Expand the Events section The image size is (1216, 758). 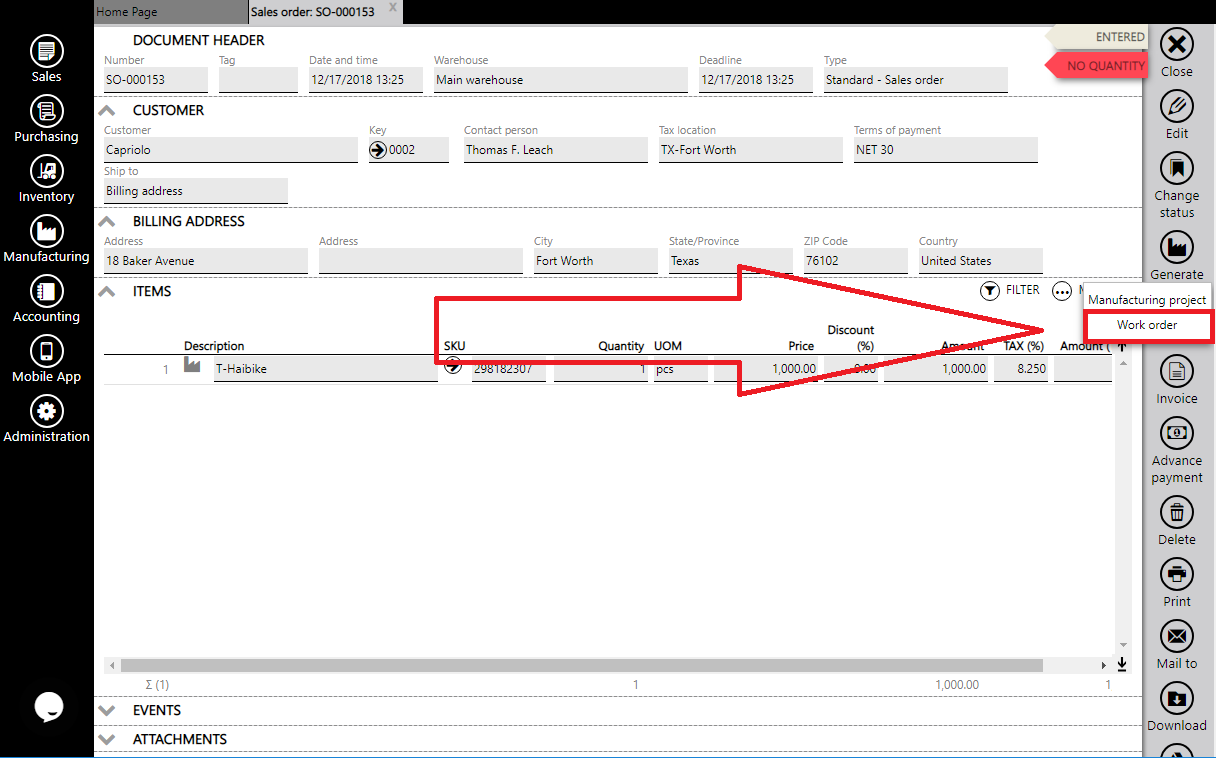pos(109,710)
